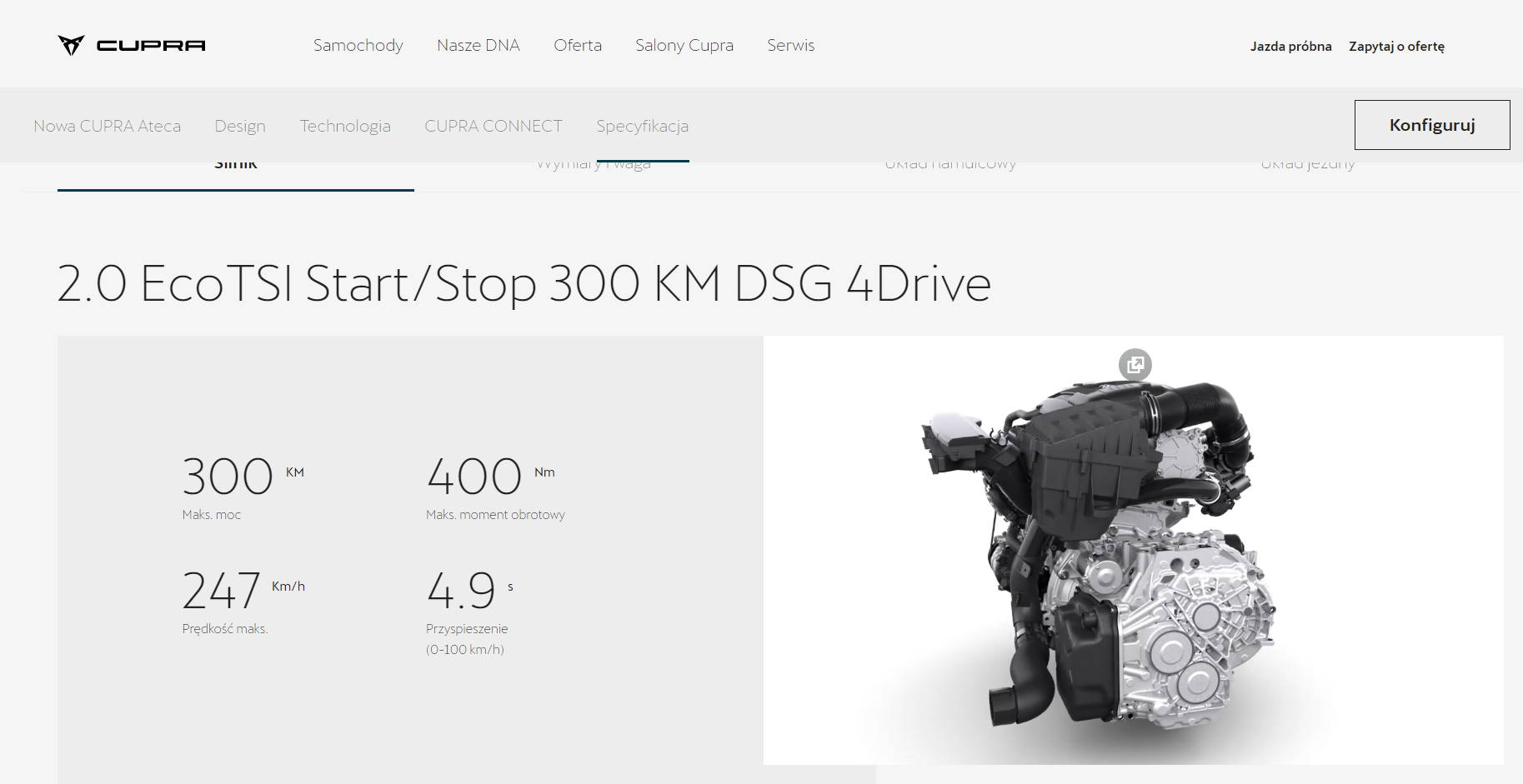
Task: Select Oferta in the top navigation
Action: pyautogui.click(x=578, y=45)
